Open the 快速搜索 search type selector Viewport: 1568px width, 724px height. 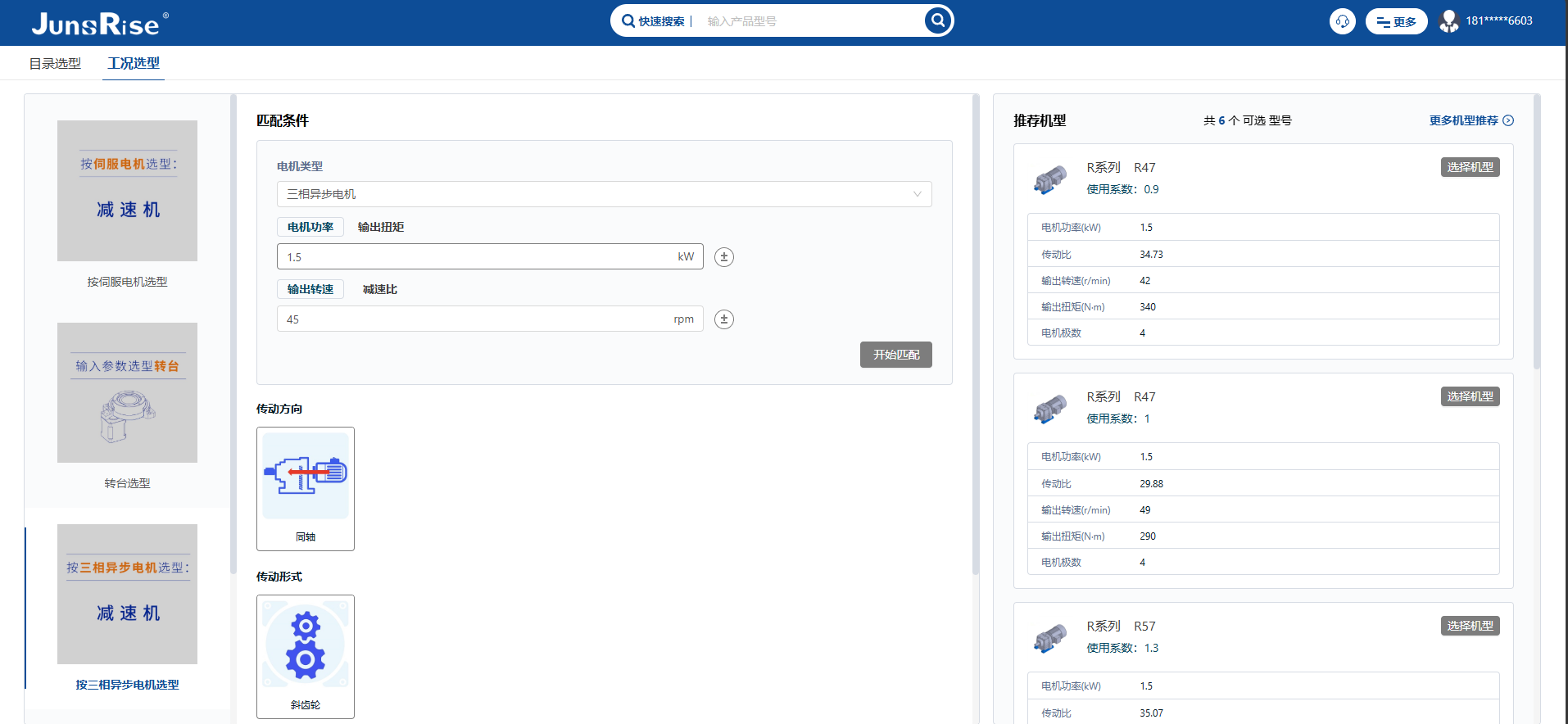654,21
